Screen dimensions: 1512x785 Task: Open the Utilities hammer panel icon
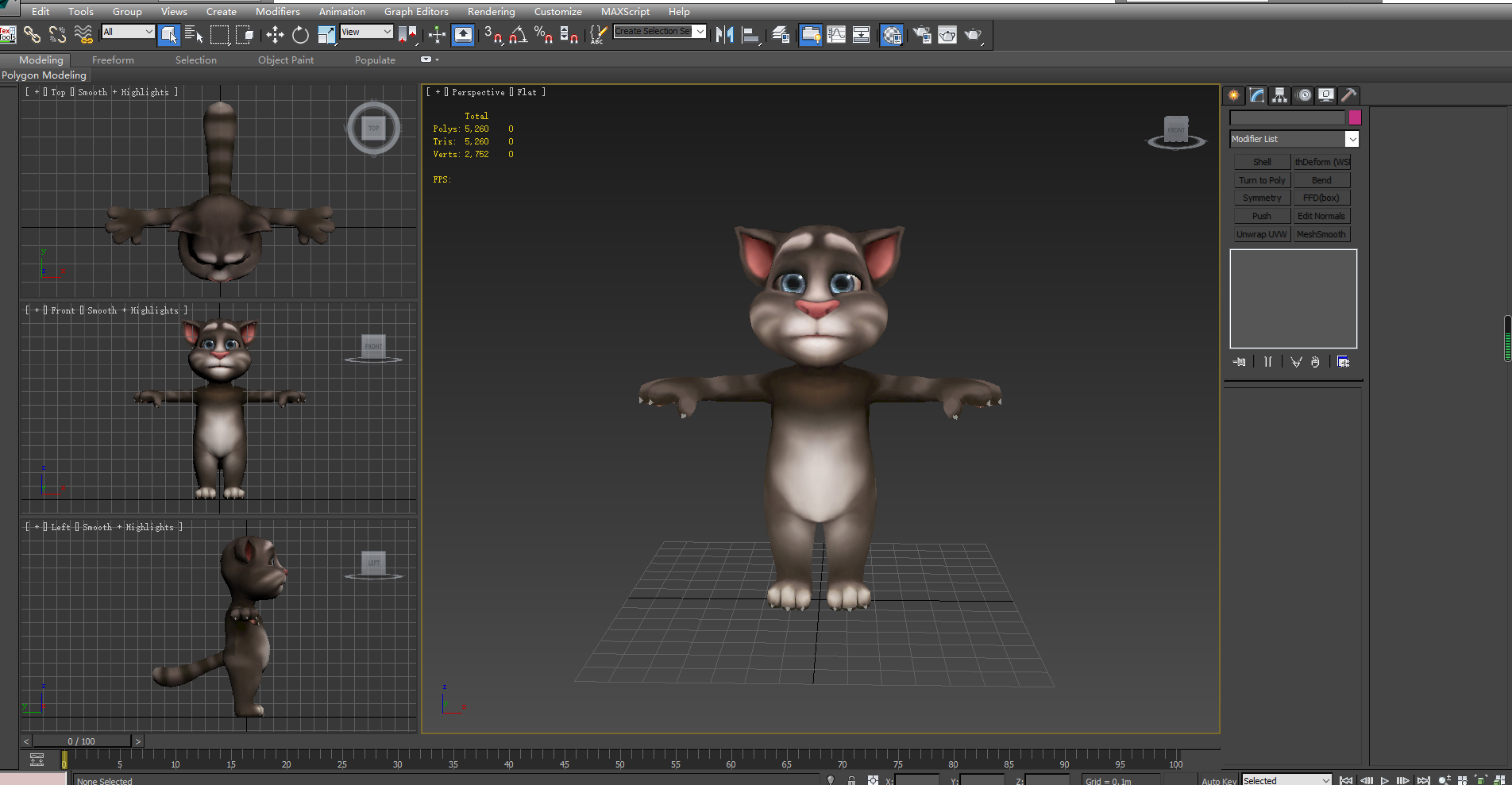tap(1348, 95)
